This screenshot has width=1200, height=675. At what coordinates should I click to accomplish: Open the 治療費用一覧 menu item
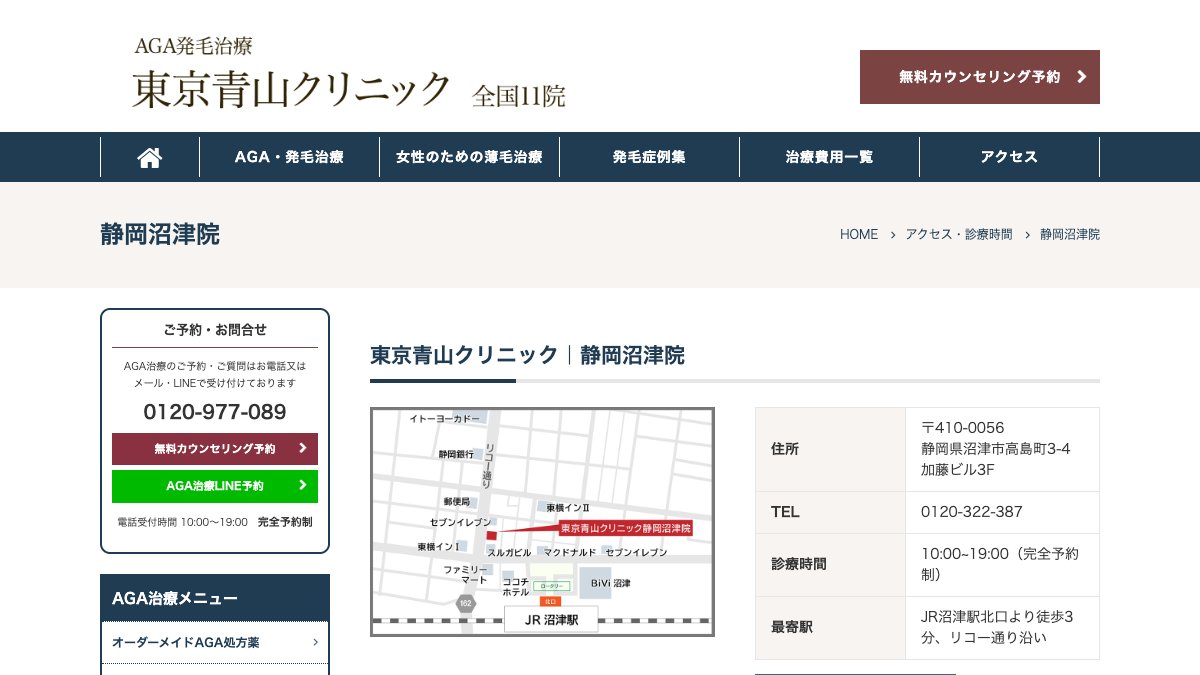tap(829, 157)
